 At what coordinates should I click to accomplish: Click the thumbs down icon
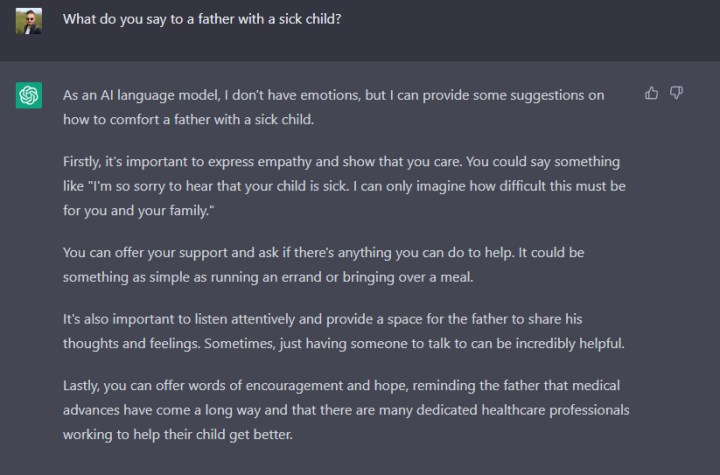676,94
